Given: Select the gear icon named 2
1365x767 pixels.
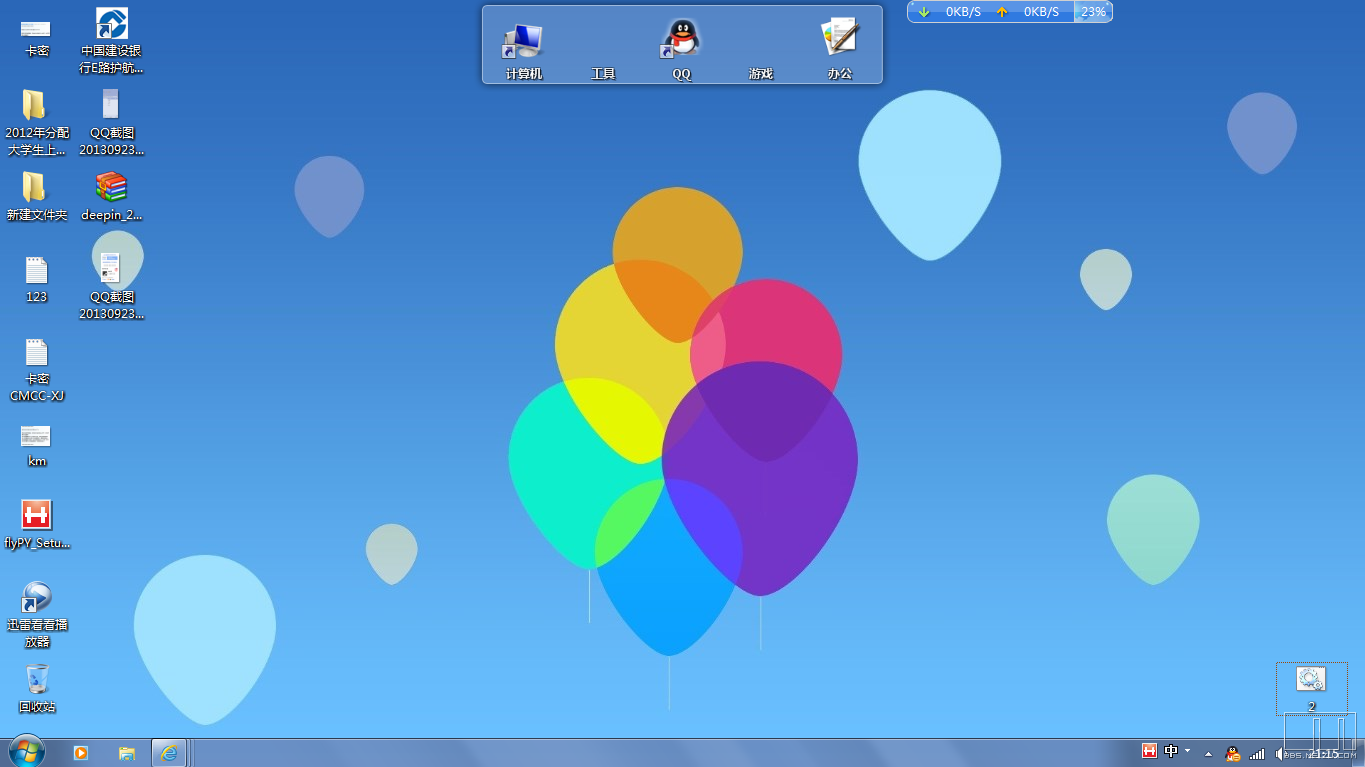Looking at the screenshot, I should [x=1311, y=688].
